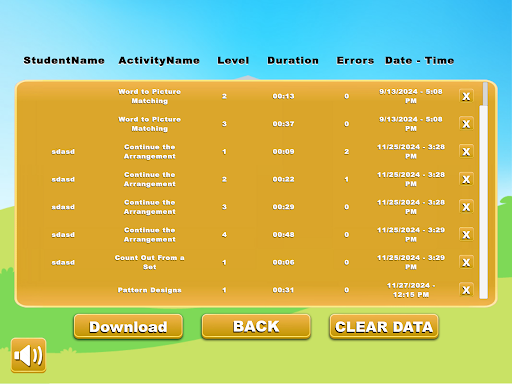Remove the Continue the Arrangement level 1 row

466,152
